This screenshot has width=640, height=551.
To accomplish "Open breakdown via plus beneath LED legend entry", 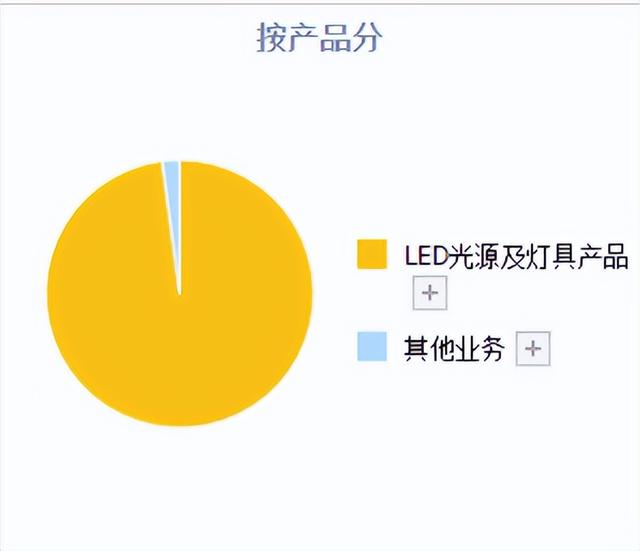I will coord(430,293).
